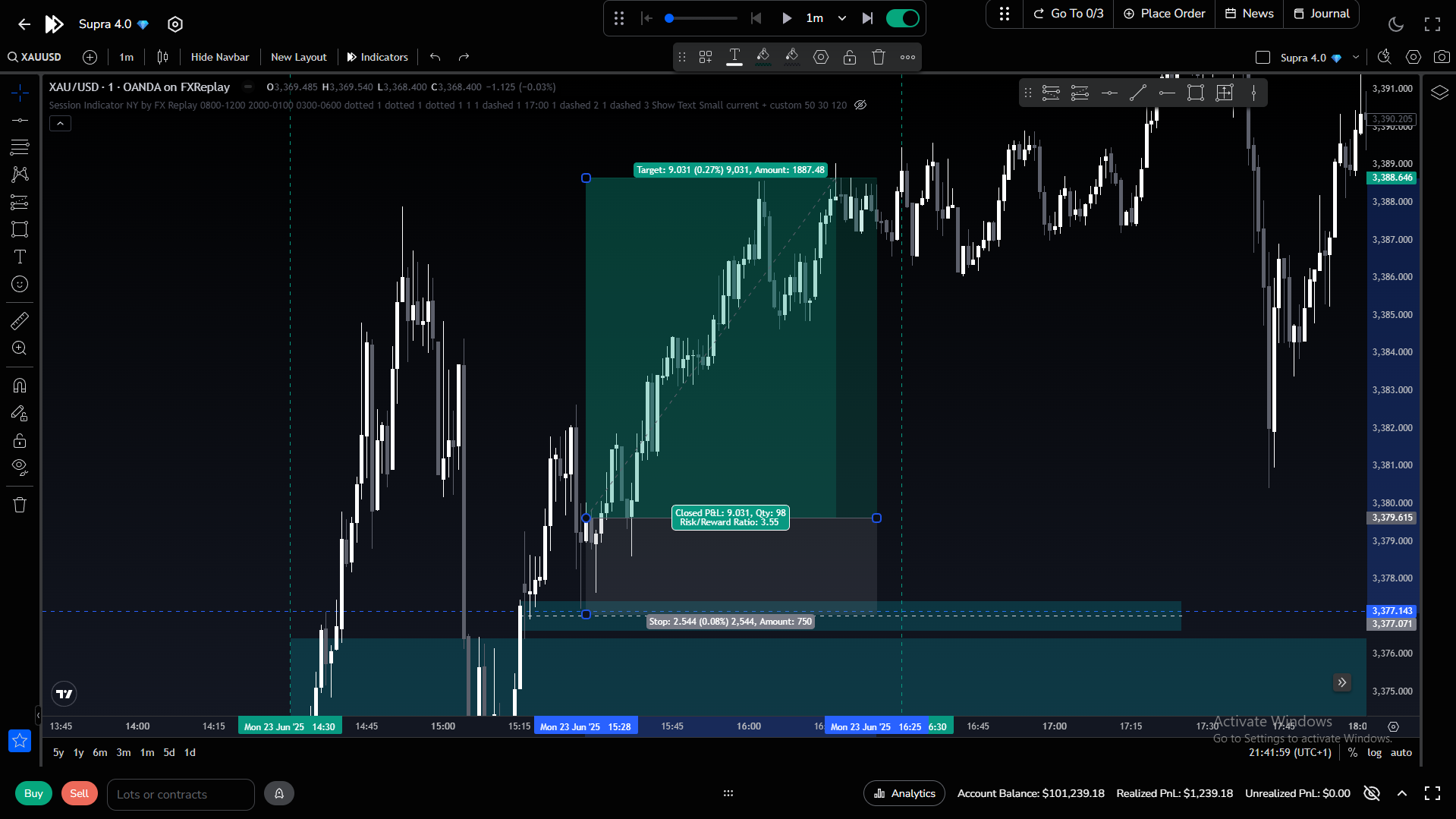Image resolution: width=1456 pixels, height=819 pixels.
Task: Lock all drawings in left sidebar
Action: pyautogui.click(x=20, y=441)
